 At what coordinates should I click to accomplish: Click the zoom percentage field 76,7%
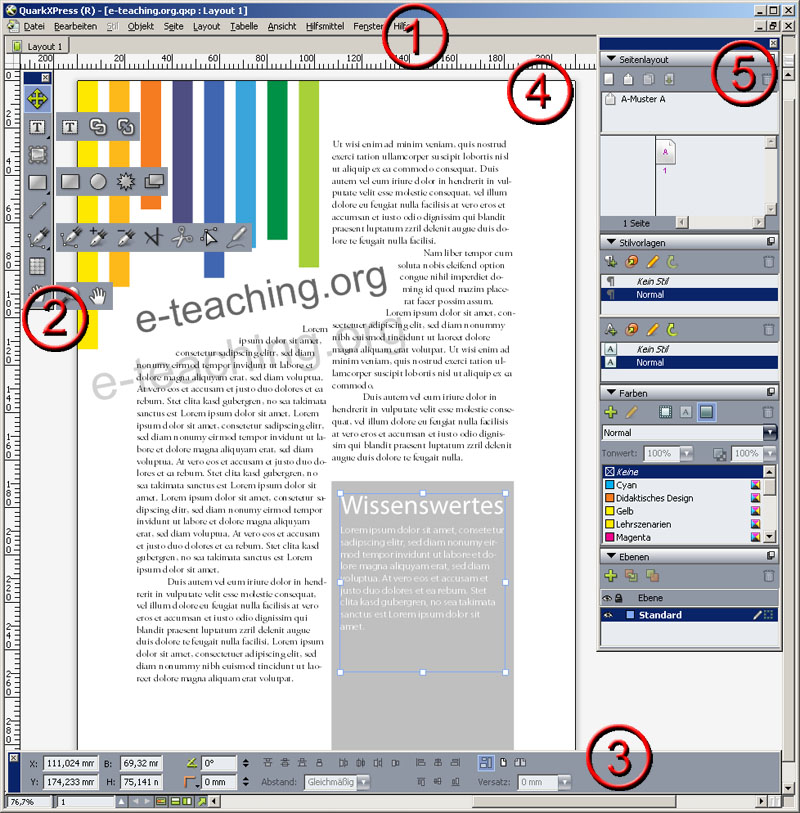29,802
